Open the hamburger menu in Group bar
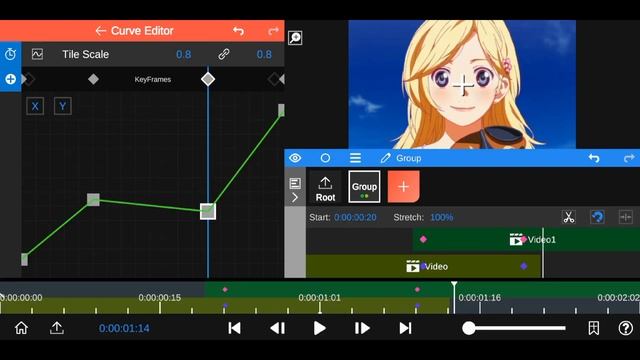The width and height of the screenshot is (640, 360). pos(356,158)
